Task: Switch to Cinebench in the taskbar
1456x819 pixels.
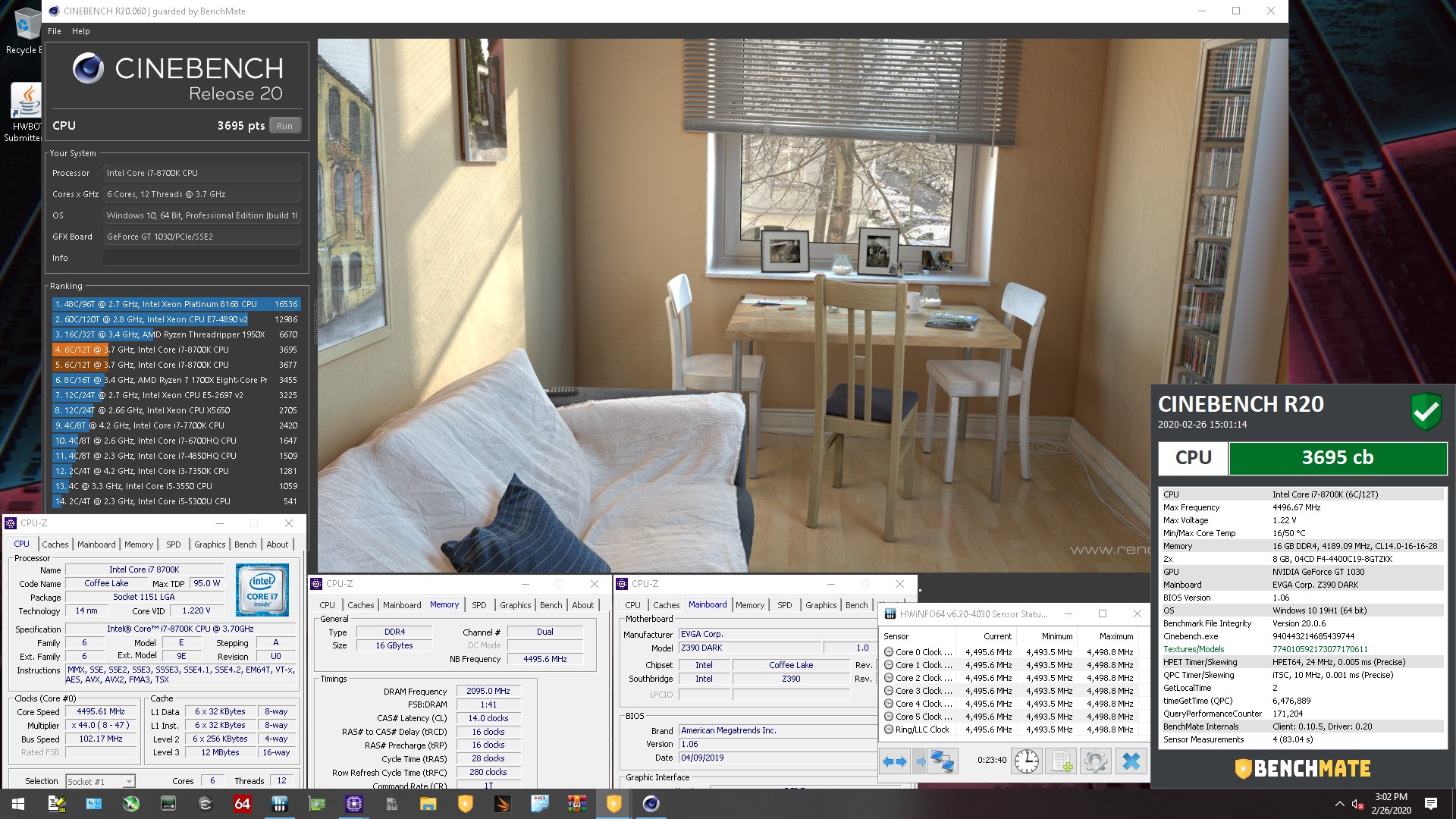Action: point(651,804)
